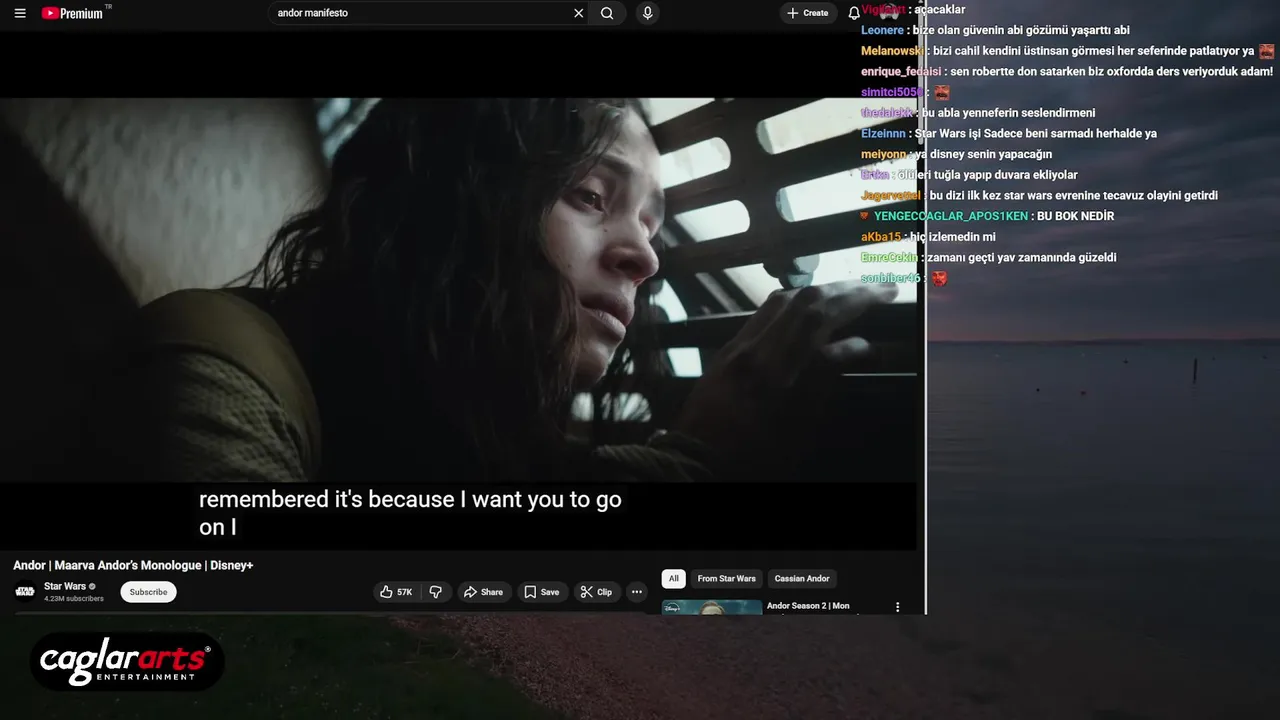Save the video to a playlist

pyautogui.click(x=542, y=592)
